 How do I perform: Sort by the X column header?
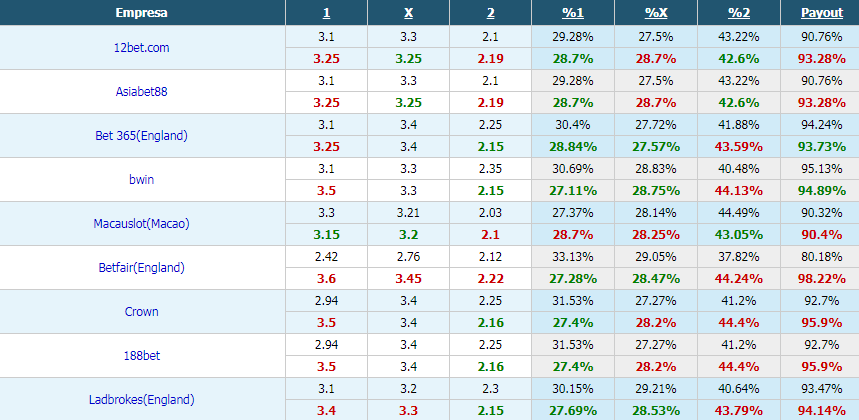tap(409, 13)
